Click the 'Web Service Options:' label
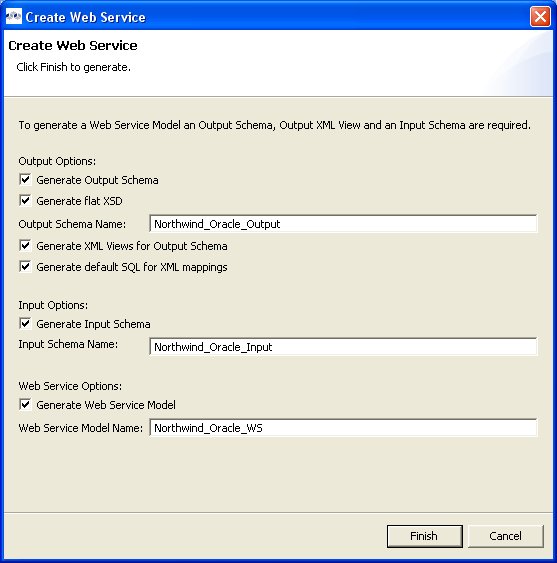The height and width of the screenshot is (563, 557). [70, 386]
